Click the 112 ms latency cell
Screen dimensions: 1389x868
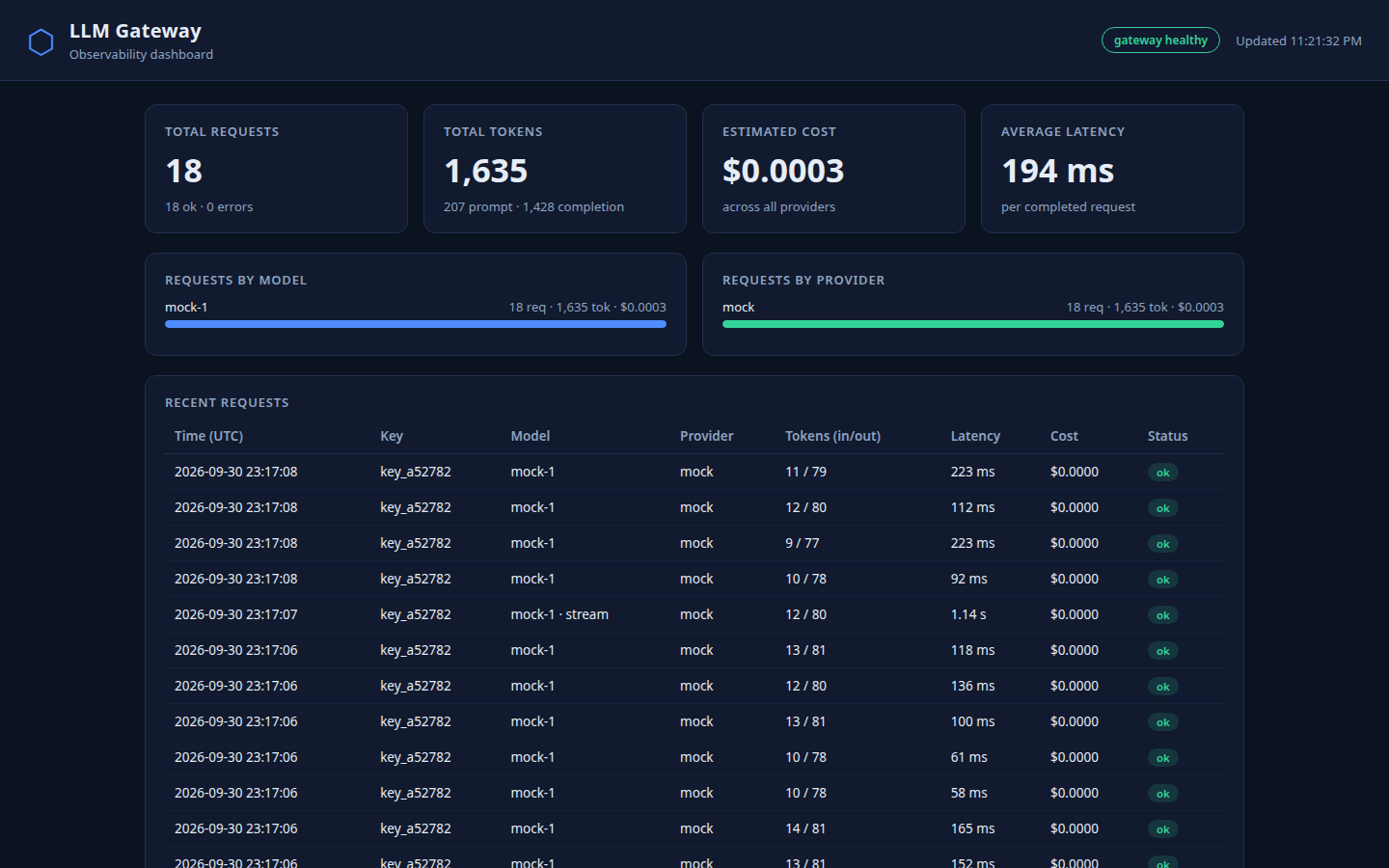[x=972, y=507]
